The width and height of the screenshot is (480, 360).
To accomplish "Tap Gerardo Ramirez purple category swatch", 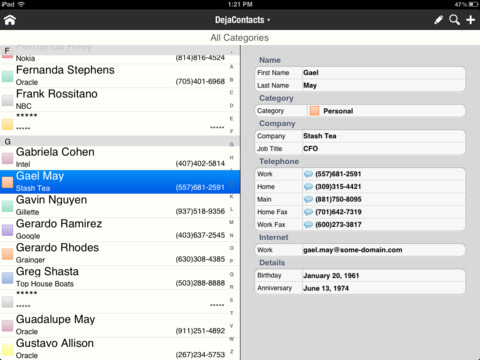I will [x=7, y=230].
